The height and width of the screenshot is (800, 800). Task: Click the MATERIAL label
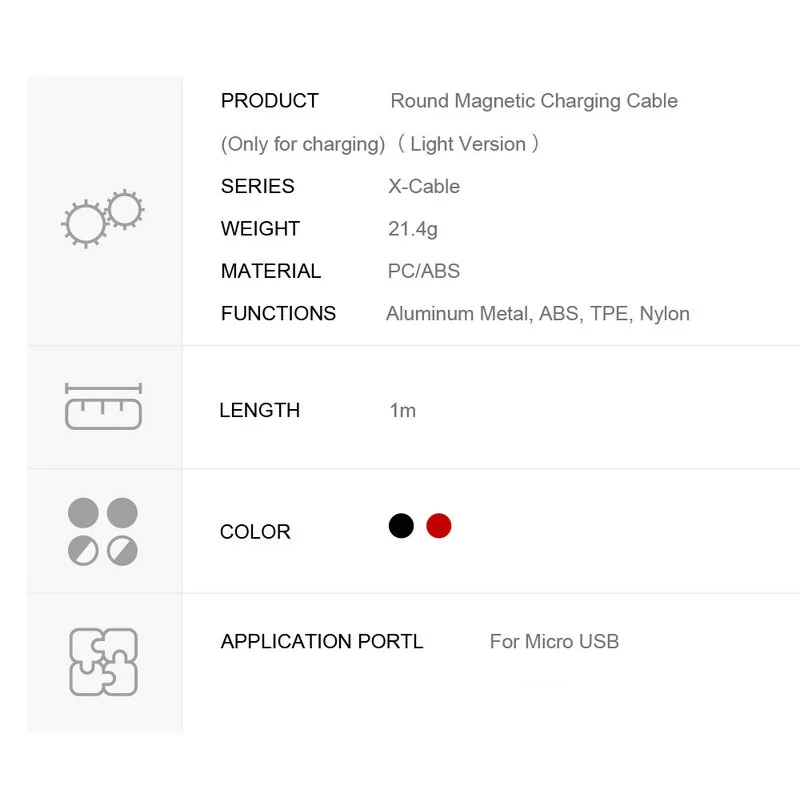270,271
